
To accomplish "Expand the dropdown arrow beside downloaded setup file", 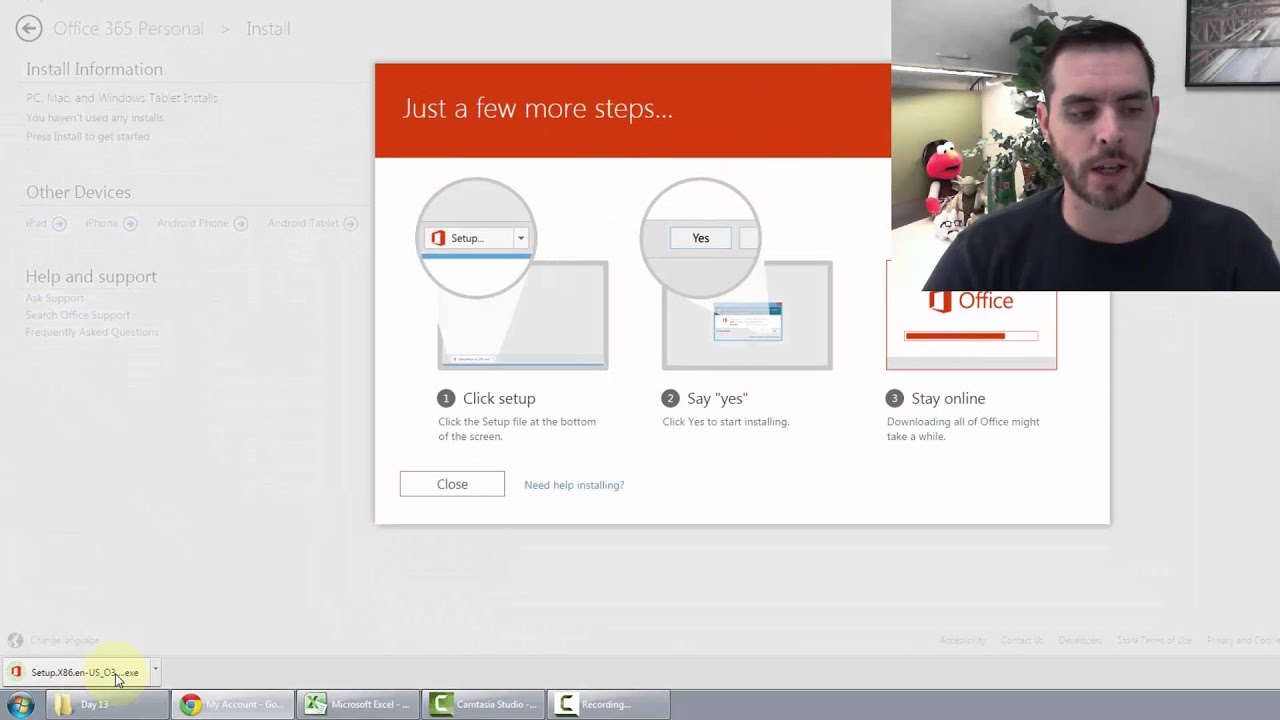I will [x=155, y=670].
